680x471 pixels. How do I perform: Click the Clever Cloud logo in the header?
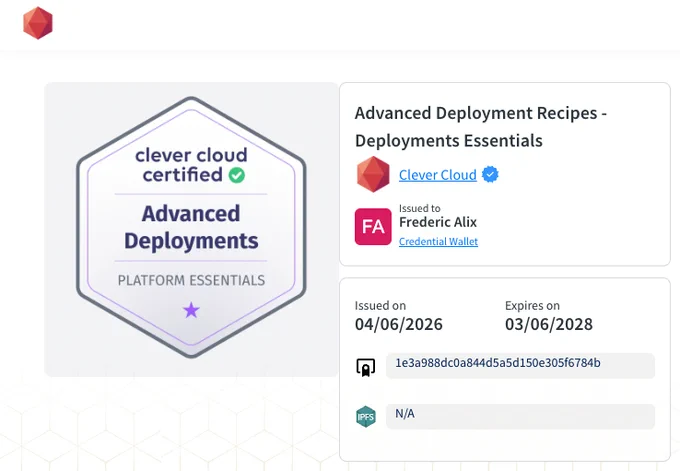click(x=38, y=23)
